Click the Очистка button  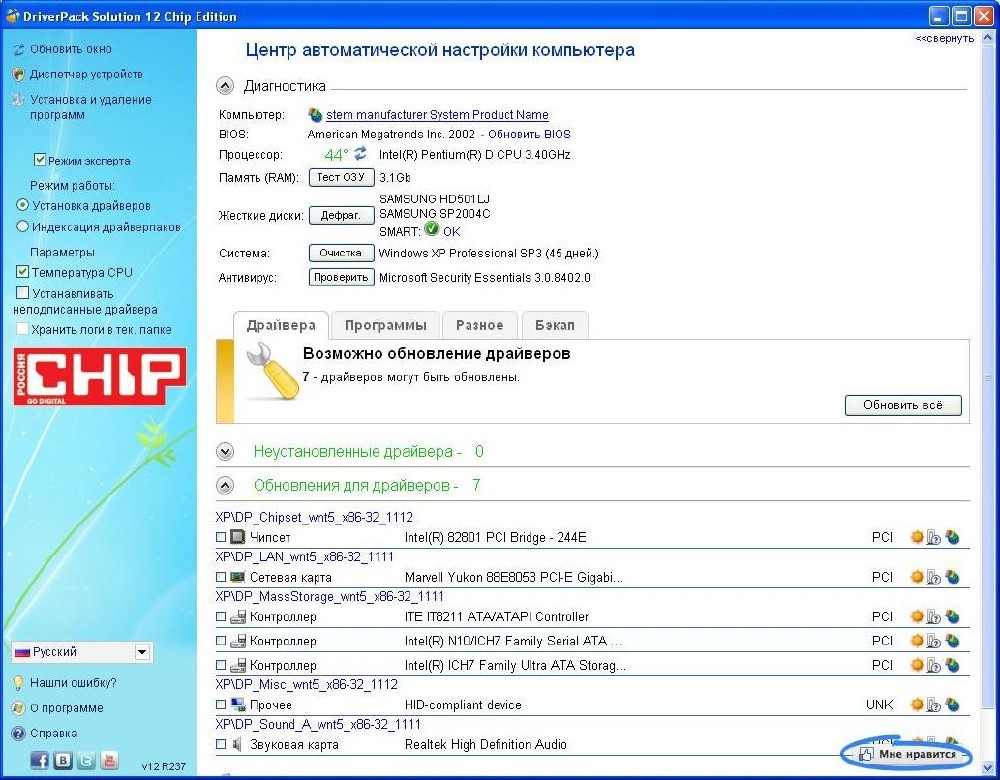coord(341,253)
